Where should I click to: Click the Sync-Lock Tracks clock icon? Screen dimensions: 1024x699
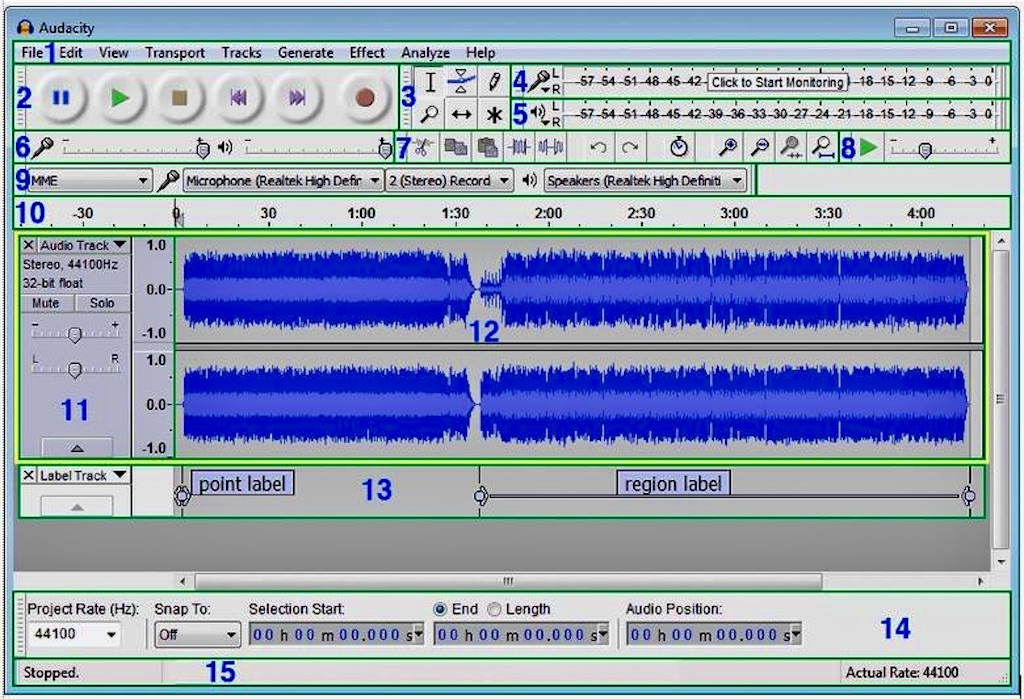pos(679,147)
